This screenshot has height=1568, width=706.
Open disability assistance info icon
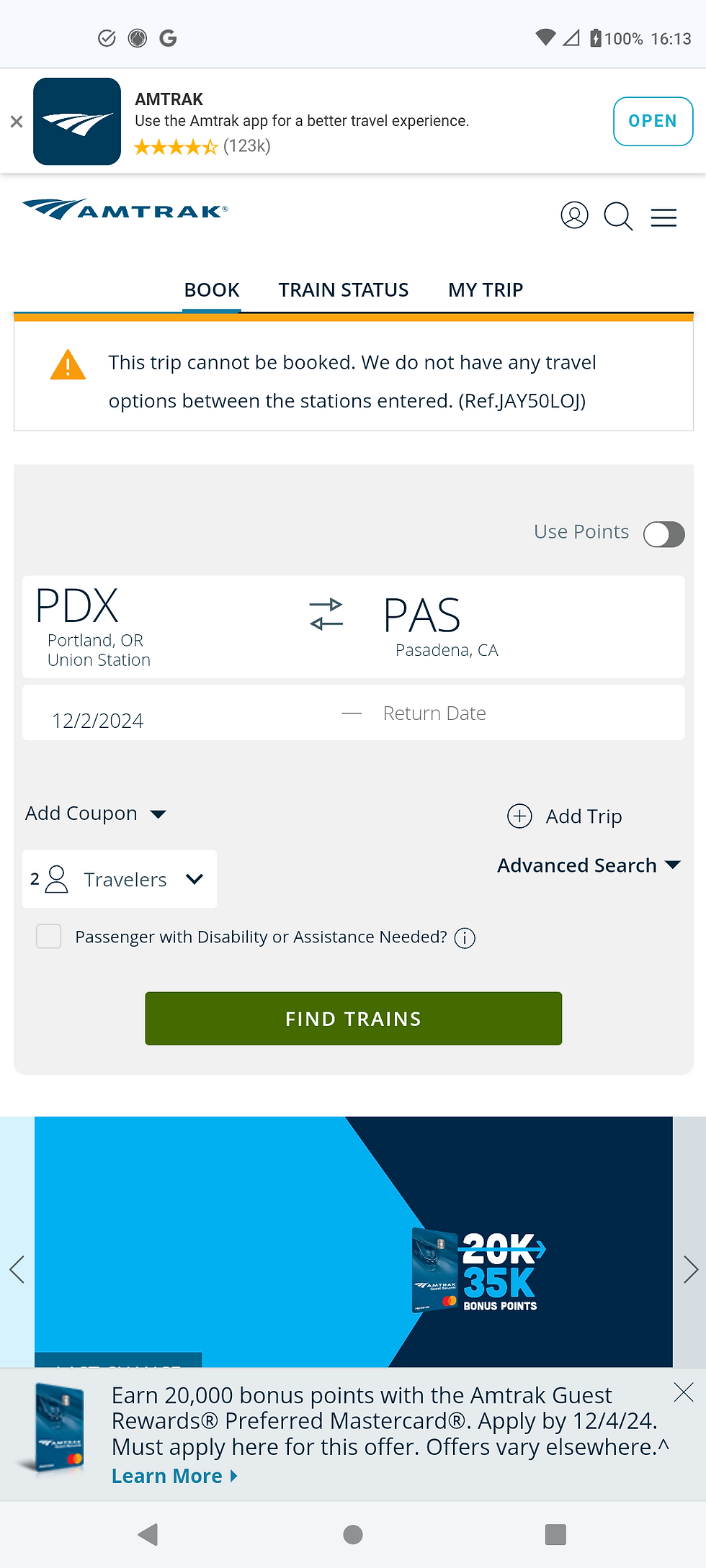[x=465, y=938]
